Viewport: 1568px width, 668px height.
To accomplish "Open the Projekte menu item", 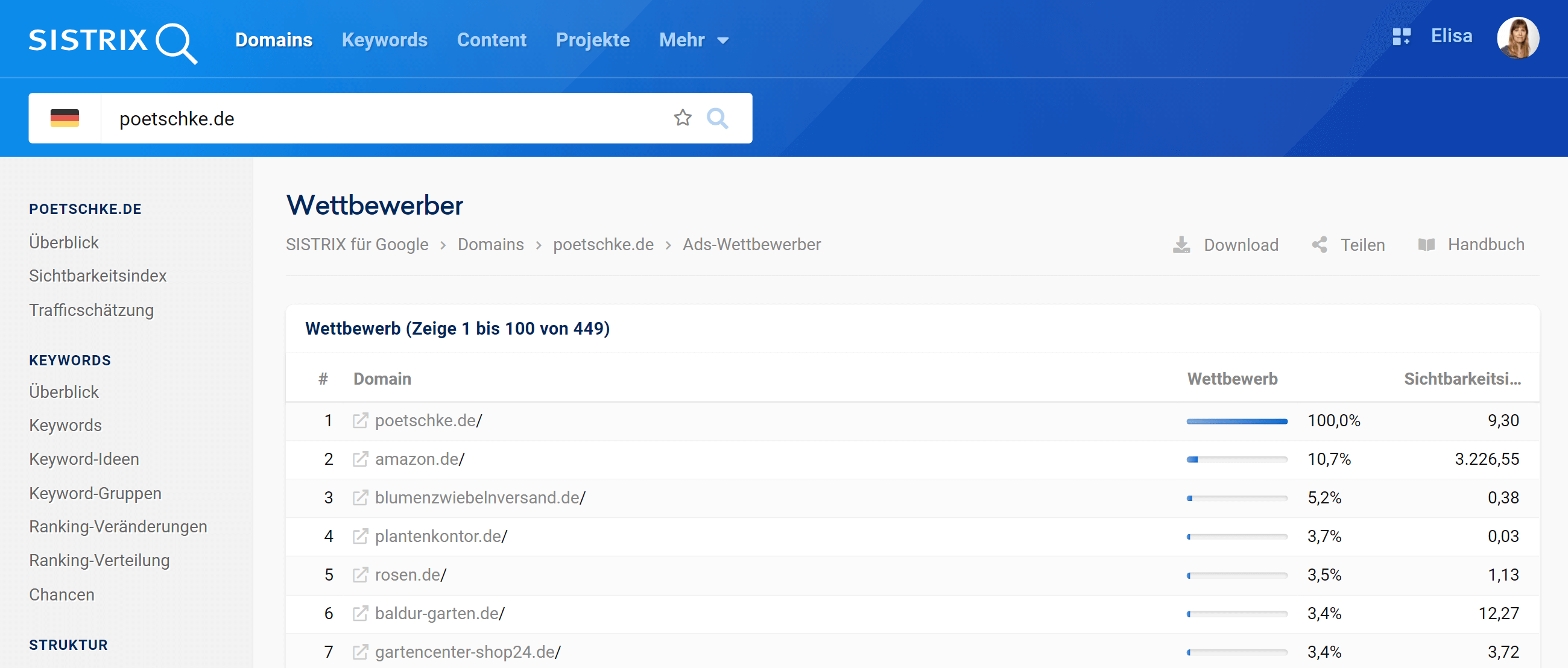I will pos(592,40).
